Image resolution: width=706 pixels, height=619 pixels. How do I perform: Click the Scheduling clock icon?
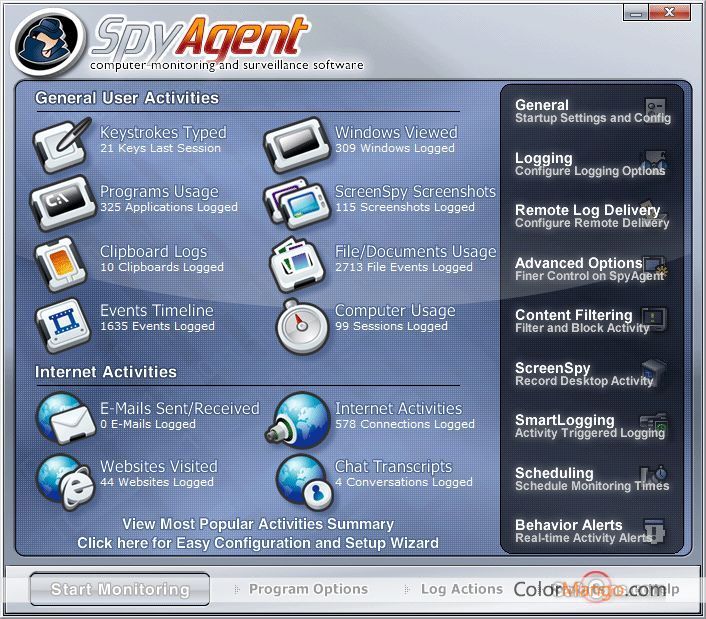pos(654,475)
